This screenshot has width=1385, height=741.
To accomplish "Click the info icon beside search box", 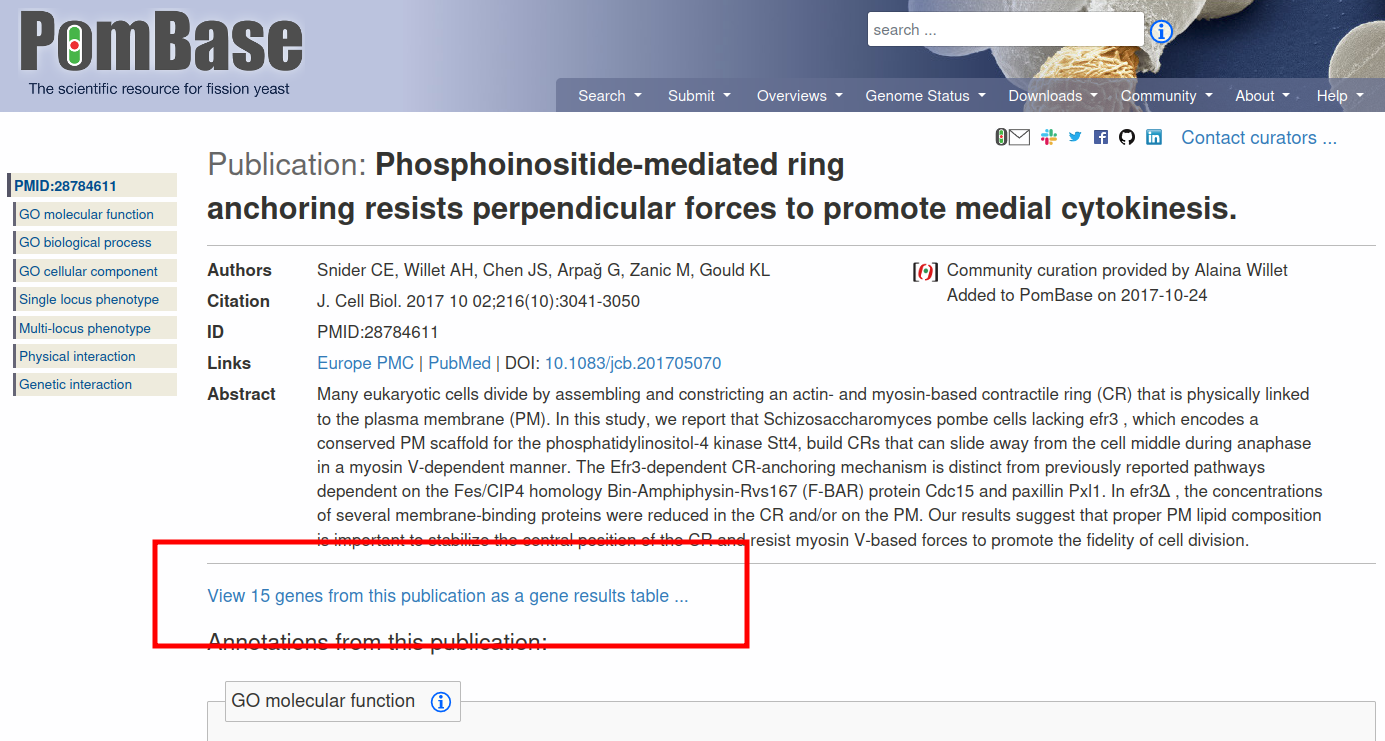I will 1161,31.
